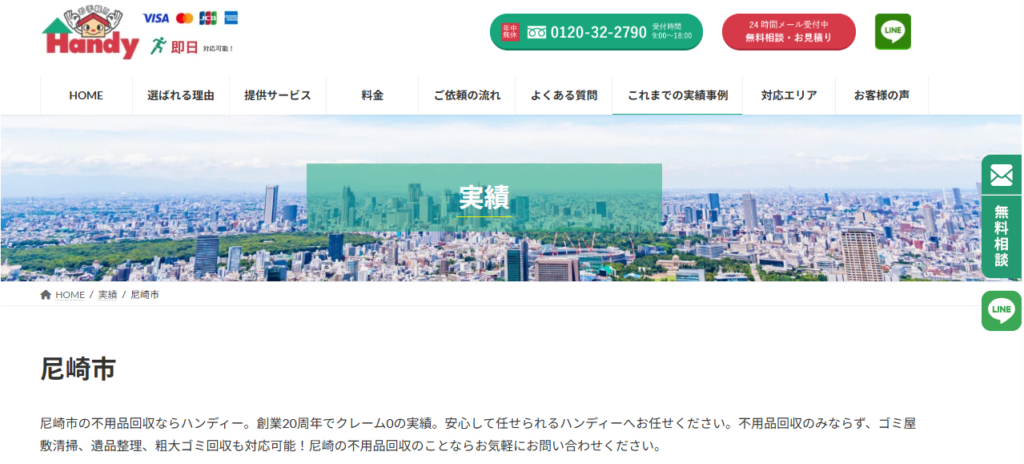Click the home icon in breadcrumb
The height and width of the screenshot is (464, 1024).
pos(46,295)
